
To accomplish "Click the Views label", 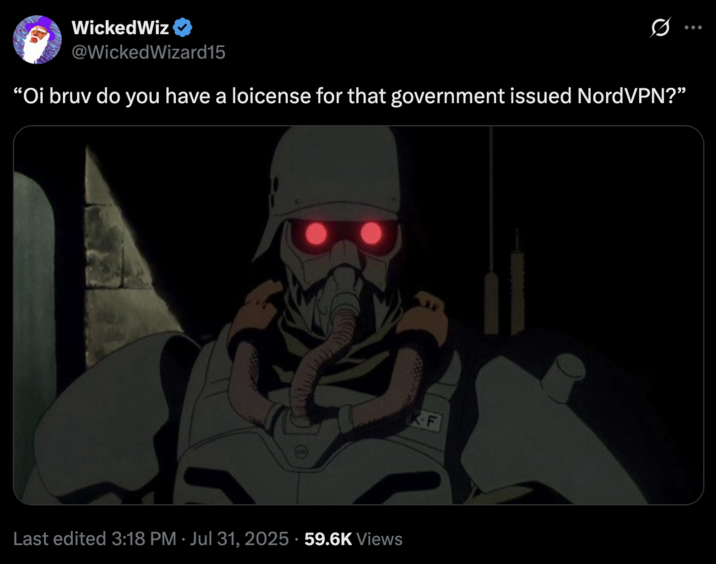I will coord(379,539).
